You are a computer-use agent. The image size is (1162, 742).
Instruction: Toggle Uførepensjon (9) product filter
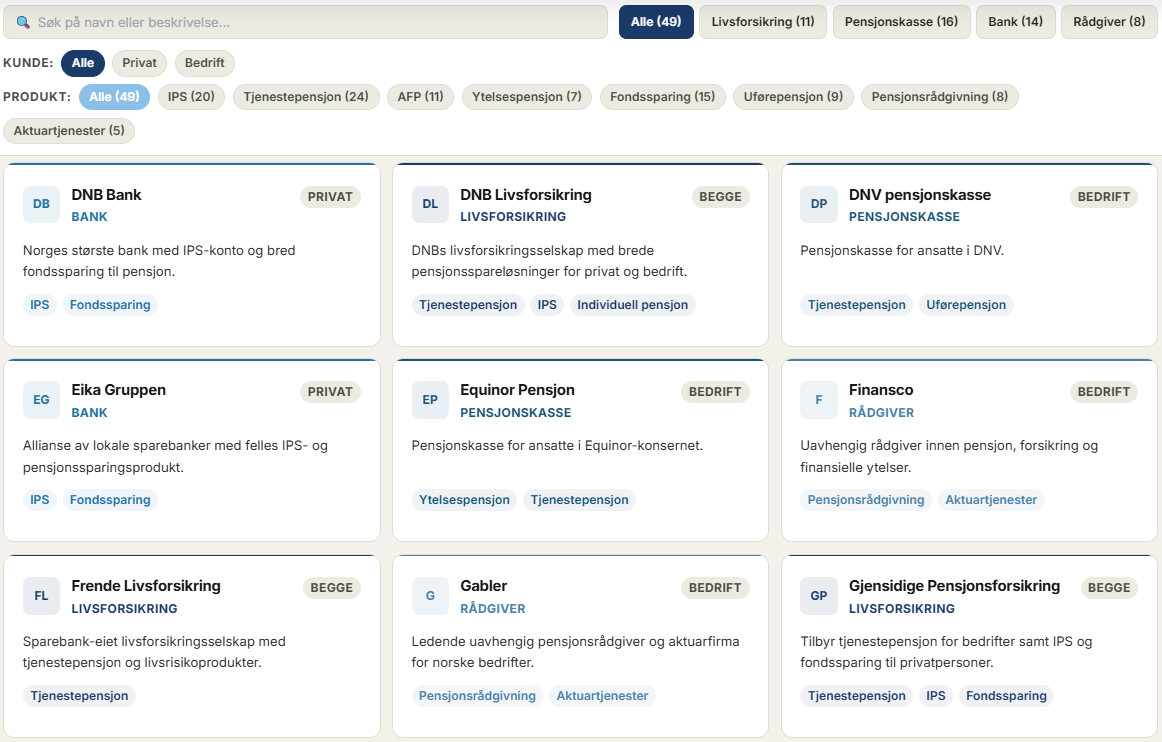click(x=793, y=97)
